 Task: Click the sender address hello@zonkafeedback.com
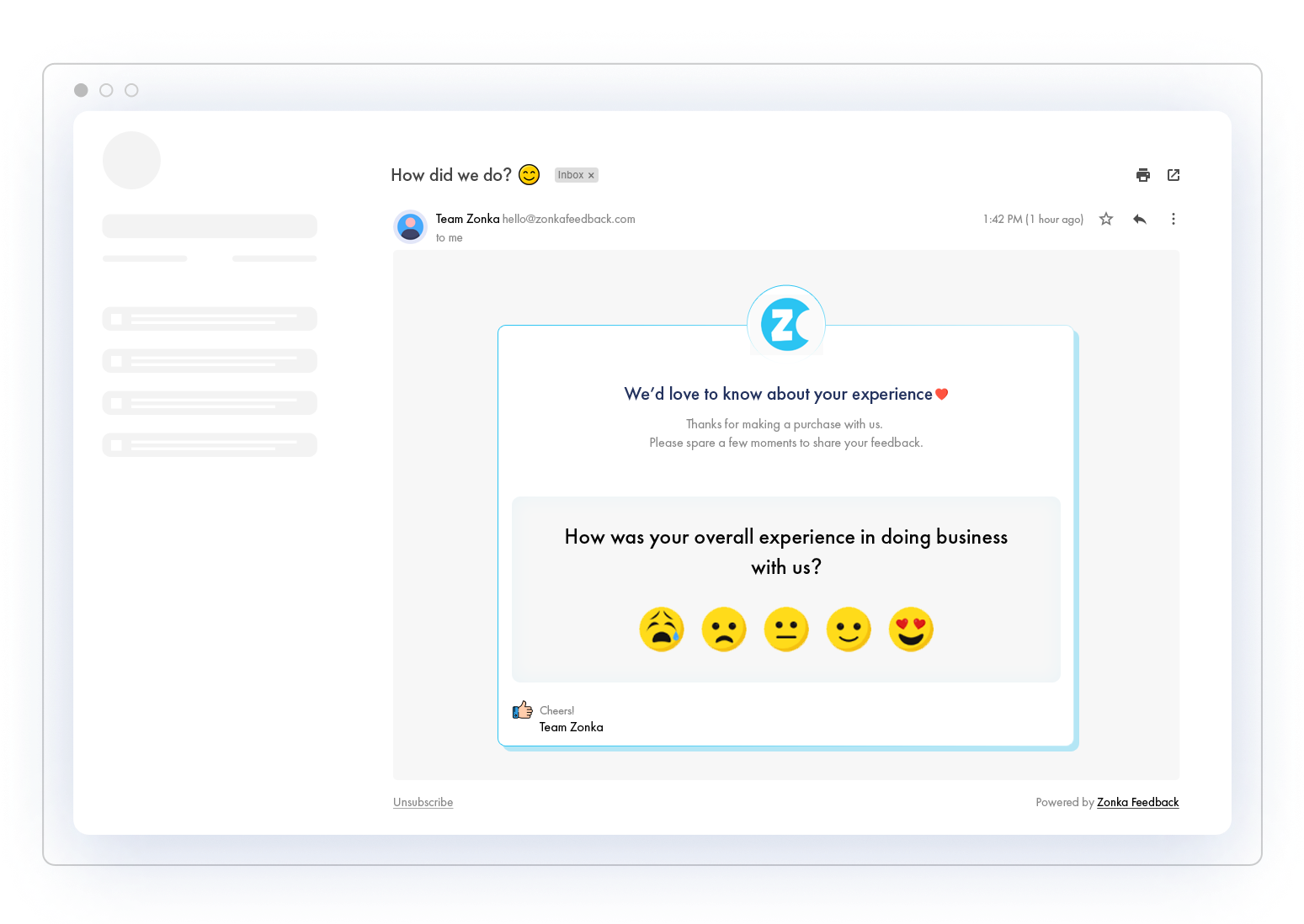[x=568, y=219]
